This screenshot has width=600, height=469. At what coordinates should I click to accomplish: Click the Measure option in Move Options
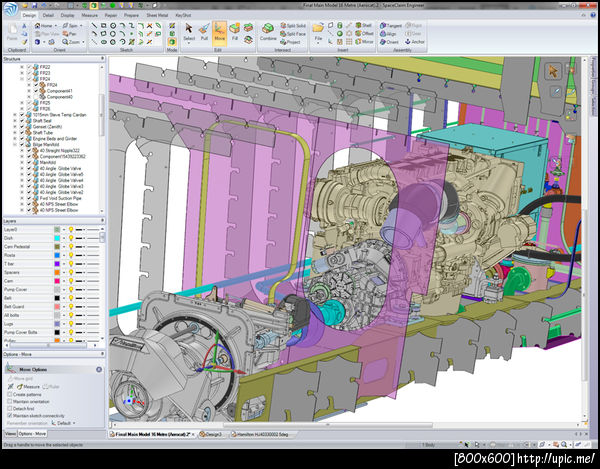(x=28, y=387)
